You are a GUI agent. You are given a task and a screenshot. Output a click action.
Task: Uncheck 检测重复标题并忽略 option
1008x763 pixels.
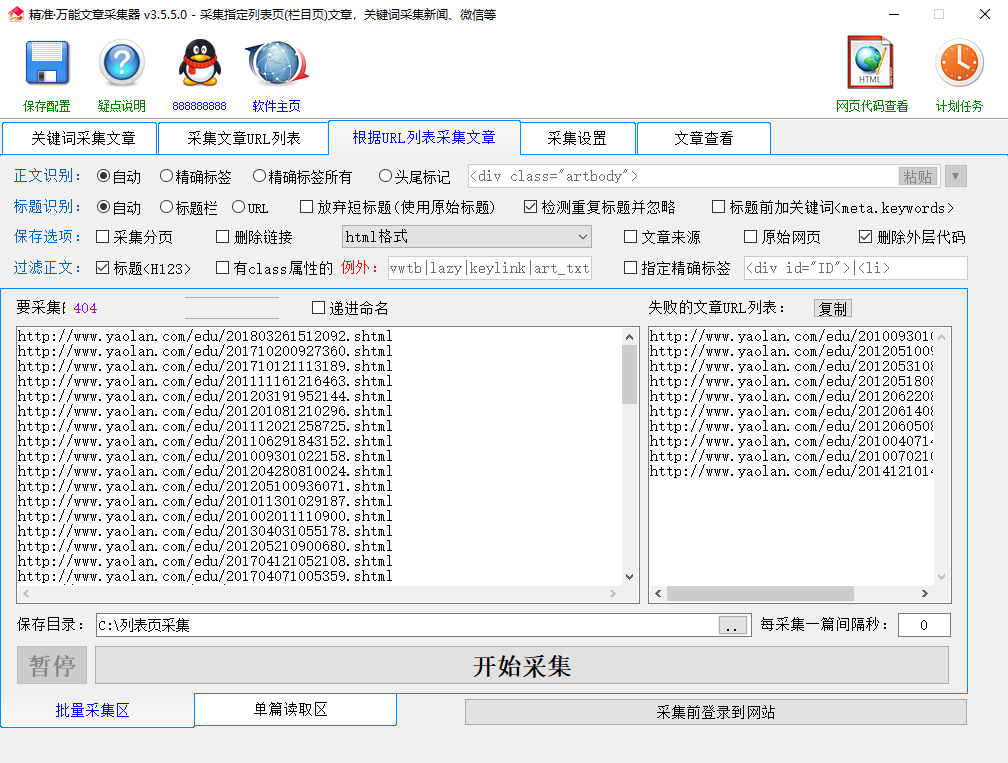pyautogui.click(x=529, y=207)
